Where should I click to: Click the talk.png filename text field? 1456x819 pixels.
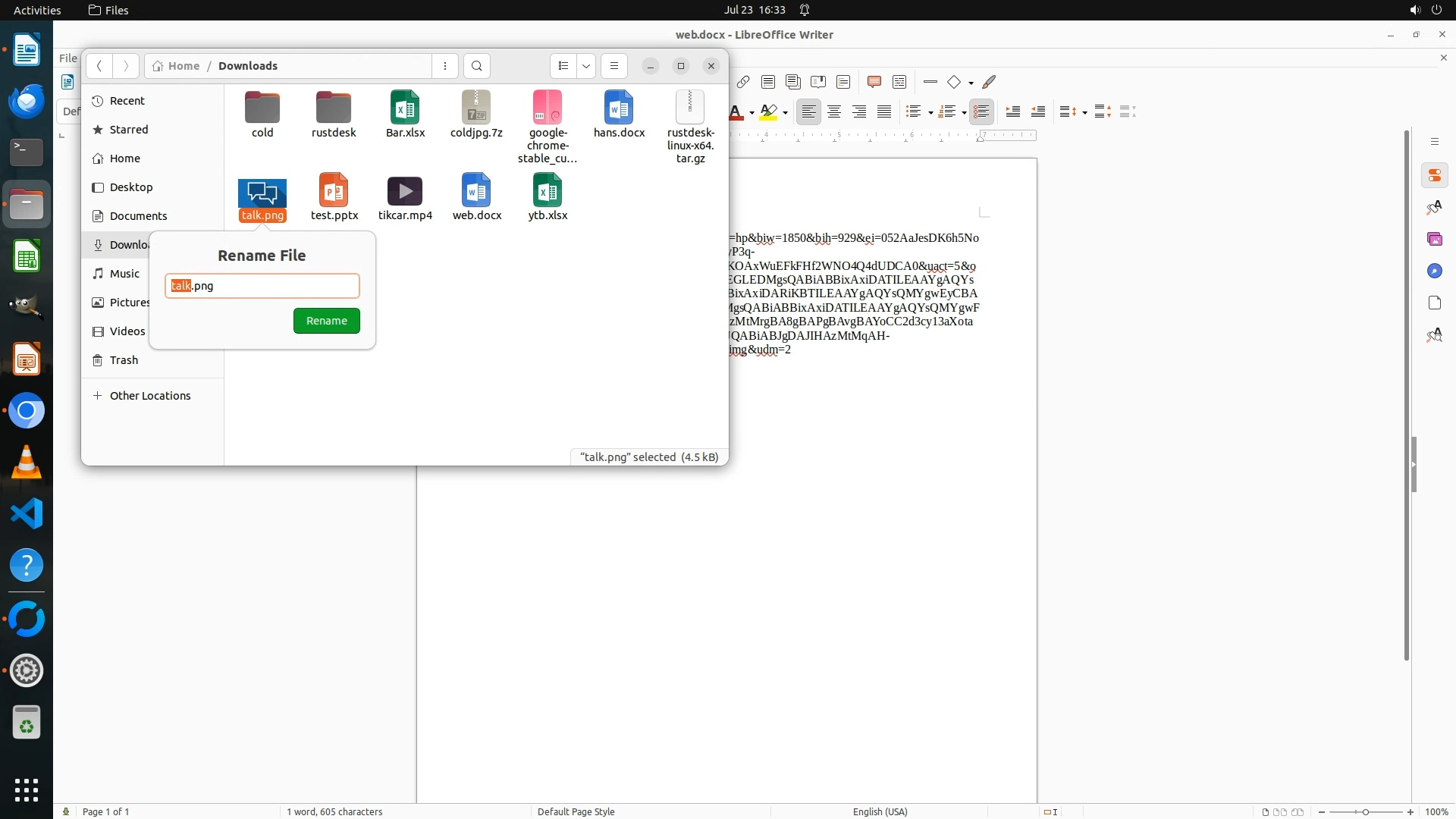click(262, 286)
